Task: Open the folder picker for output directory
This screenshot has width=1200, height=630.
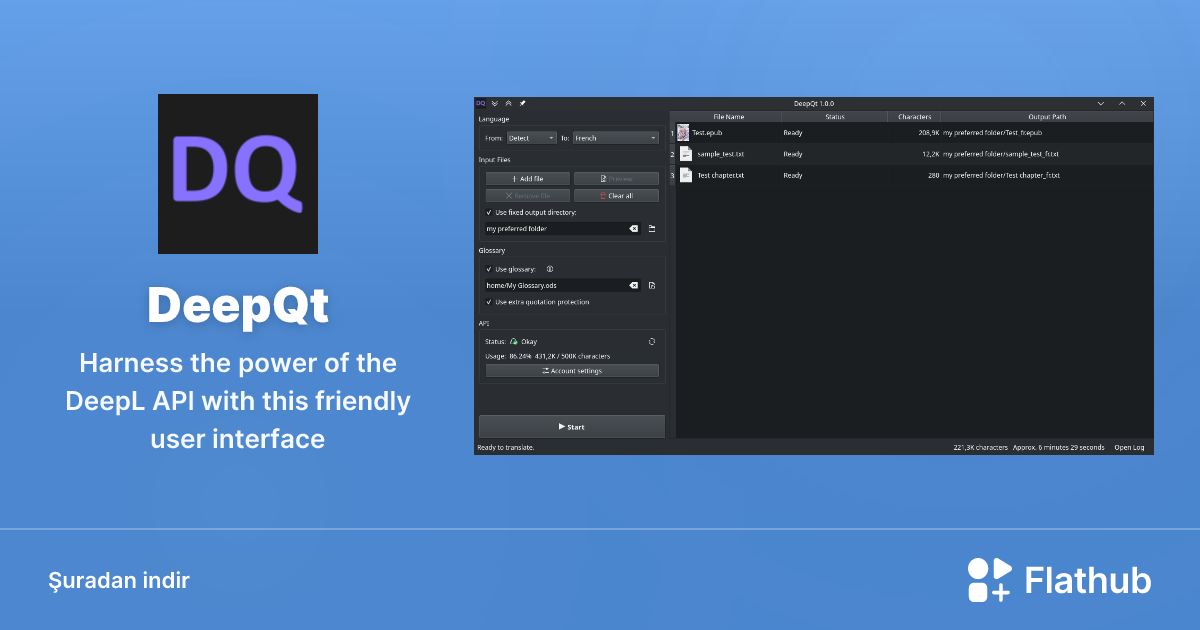Action: (653, 228)
